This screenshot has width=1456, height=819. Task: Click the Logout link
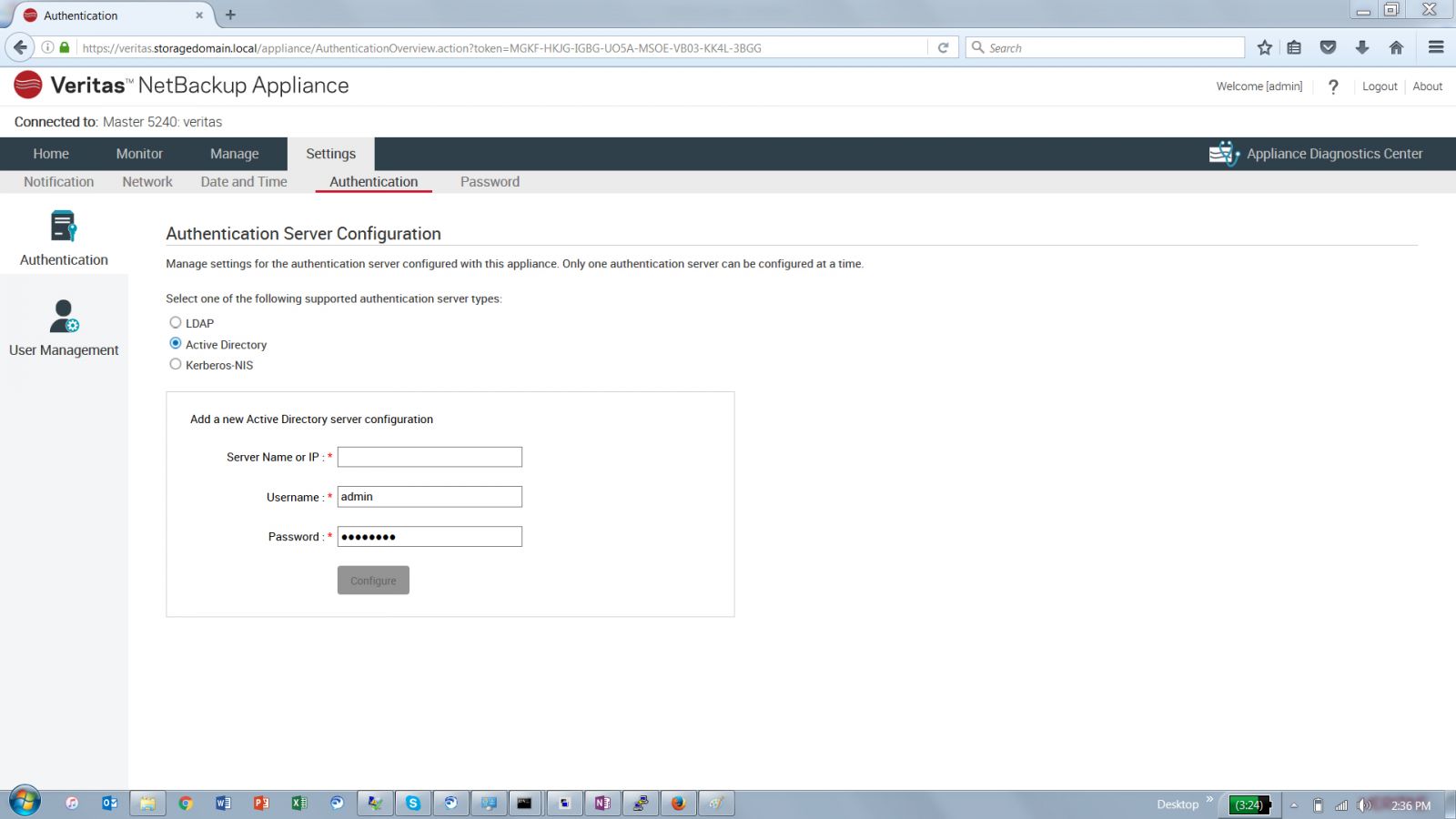click(1380, 86)
